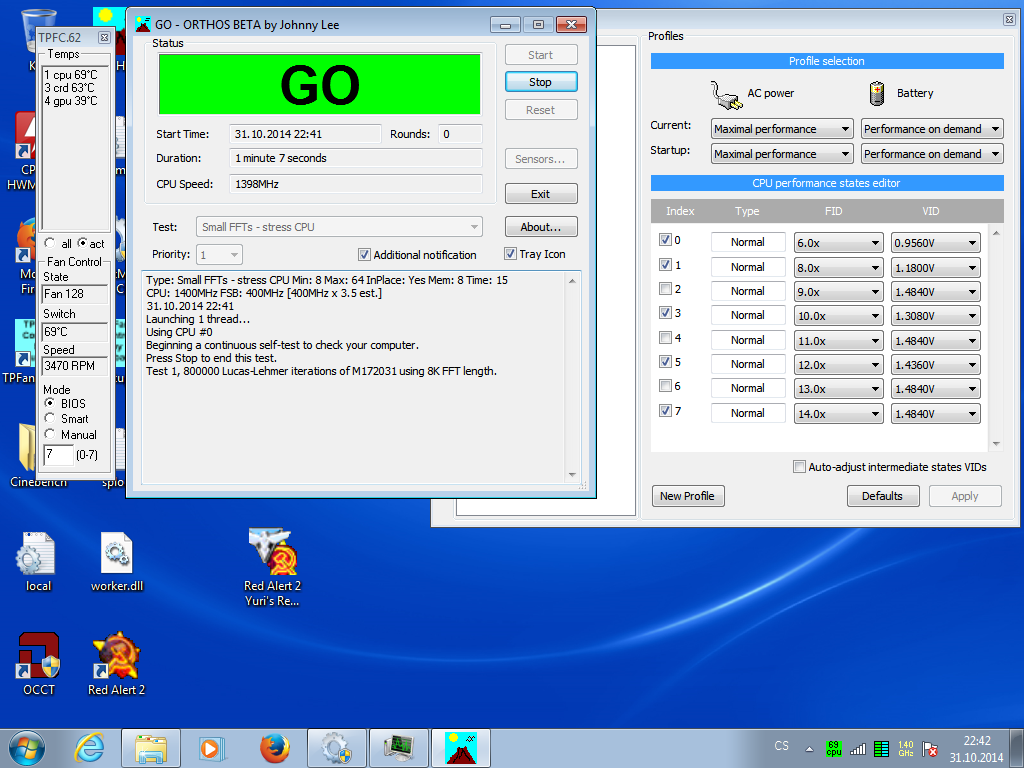Expand the Current AC power profile dropdown
The image size is (1024, 768).
coord(782,129)
